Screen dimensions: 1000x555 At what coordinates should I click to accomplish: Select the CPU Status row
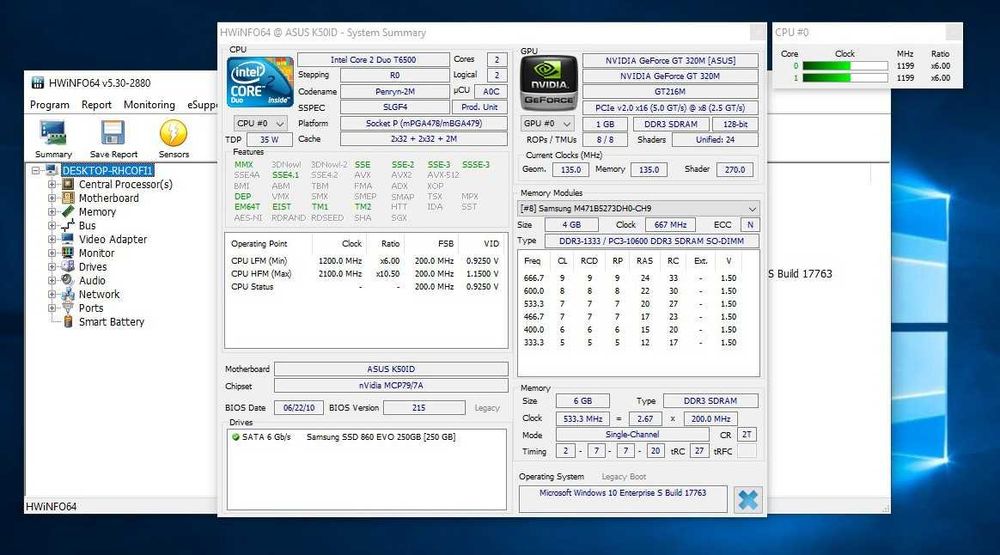pyautogui.click(x=366, y=286)
